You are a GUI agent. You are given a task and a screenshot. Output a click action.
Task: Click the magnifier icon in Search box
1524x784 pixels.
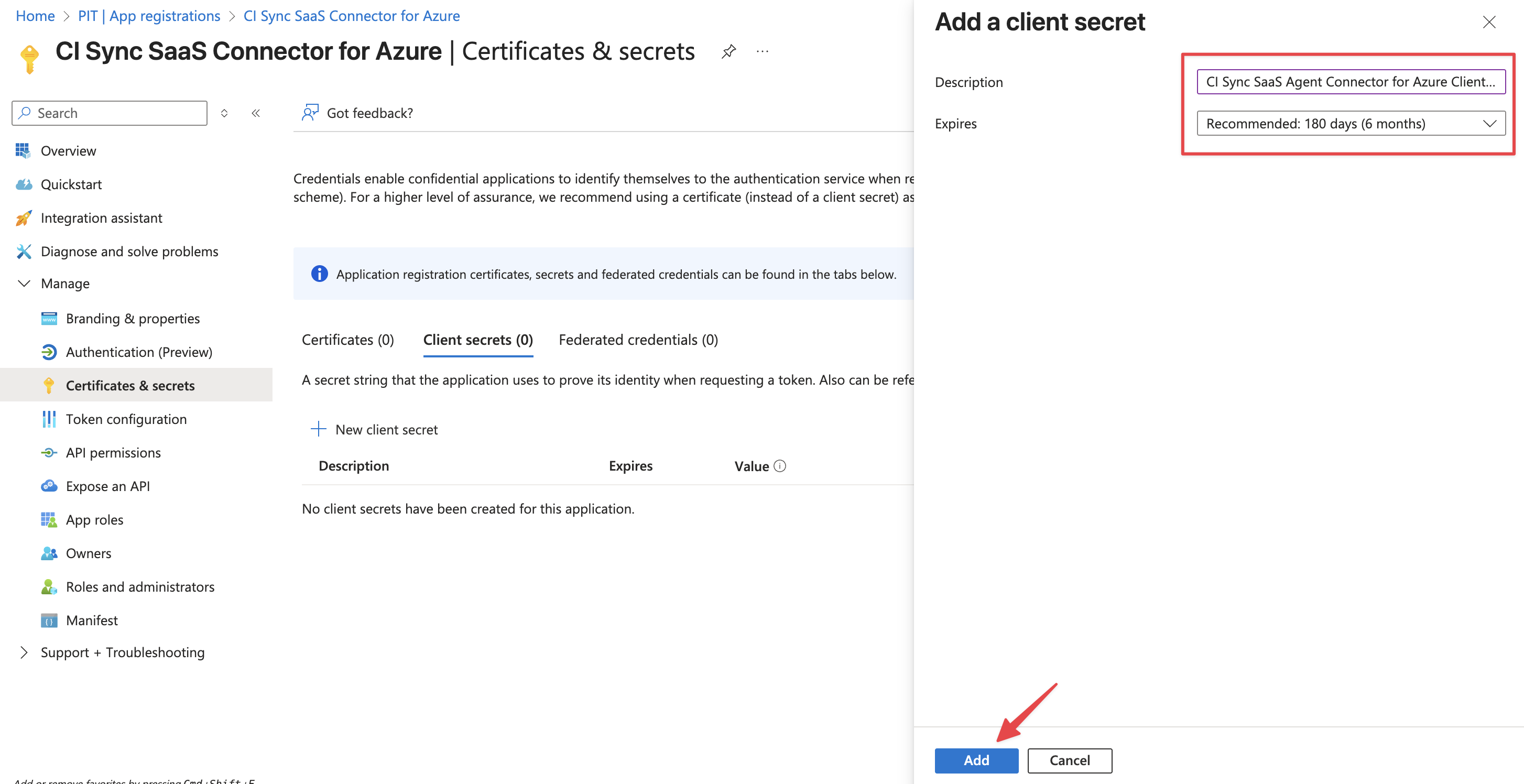click(24, 113)
